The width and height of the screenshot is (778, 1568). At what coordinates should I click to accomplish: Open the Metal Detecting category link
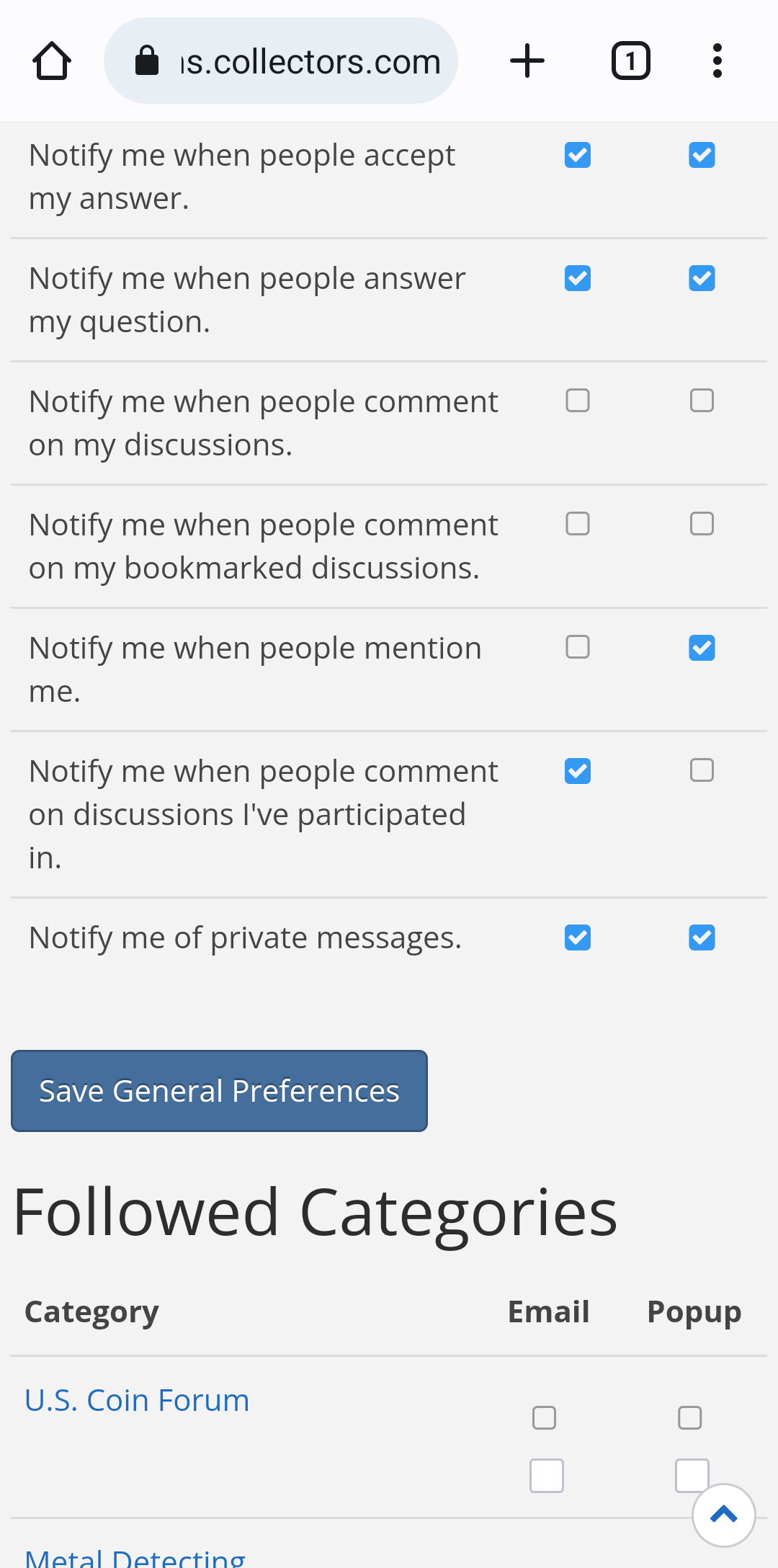click(135, 1556)
